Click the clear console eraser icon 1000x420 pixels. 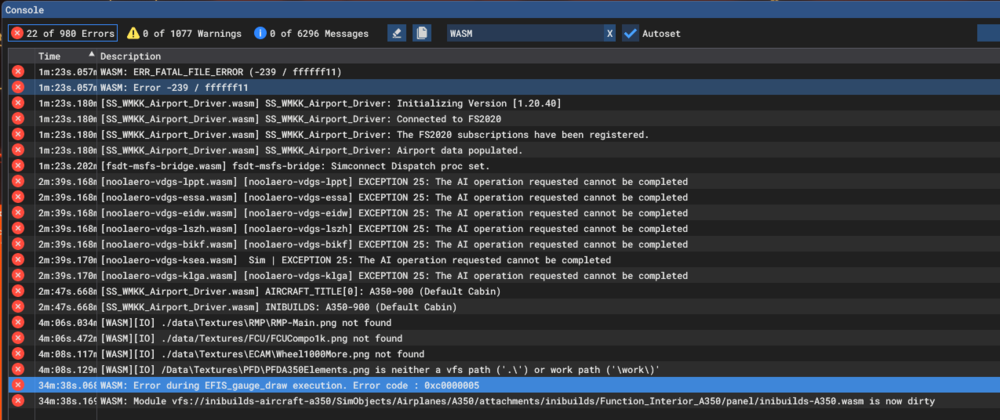397,33
